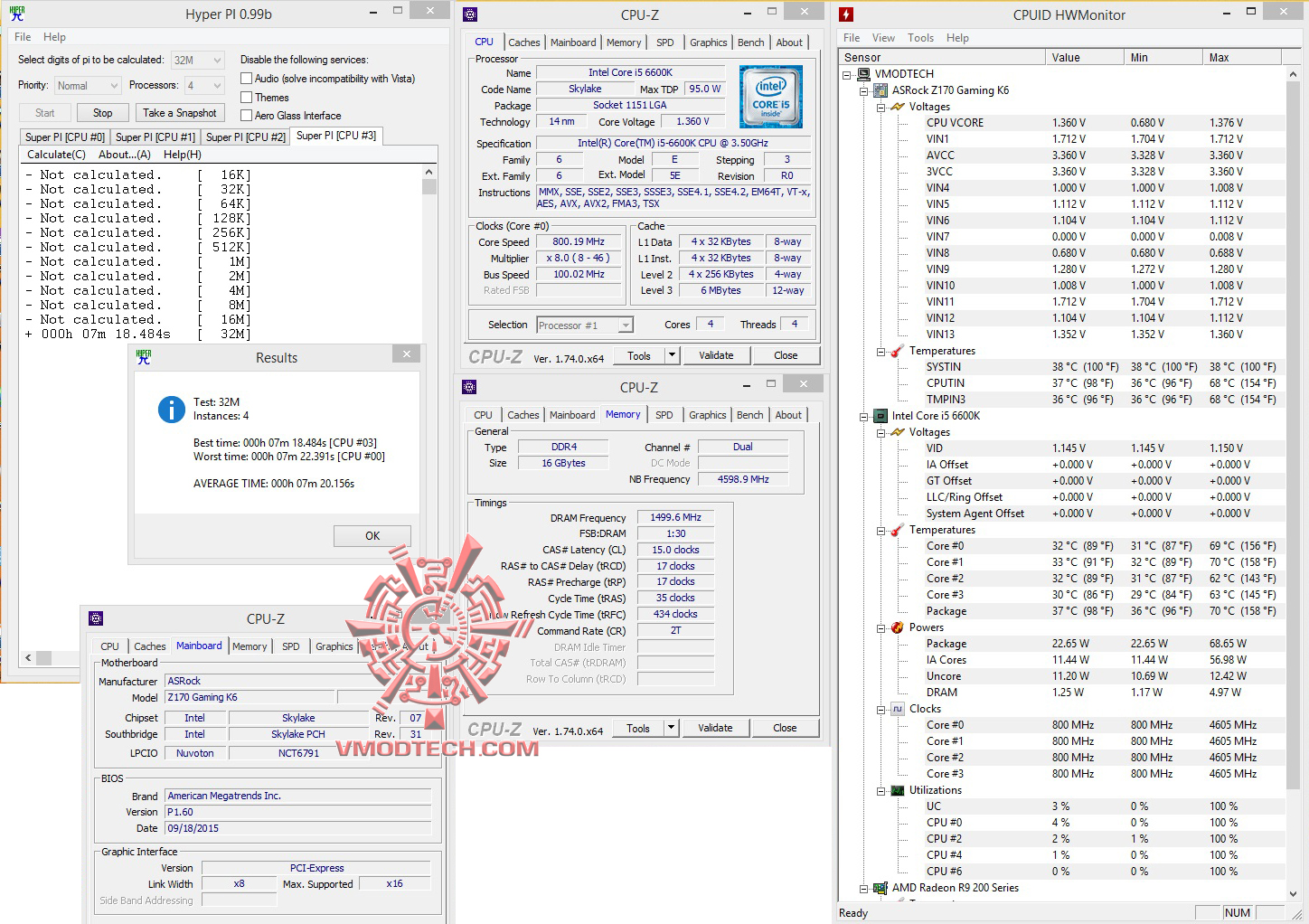The width and height of the screenshot is (1309, 924).
Task: Open the CPU tab in the CPU-Z window showing Motherboard details
Action: point(109,646)
